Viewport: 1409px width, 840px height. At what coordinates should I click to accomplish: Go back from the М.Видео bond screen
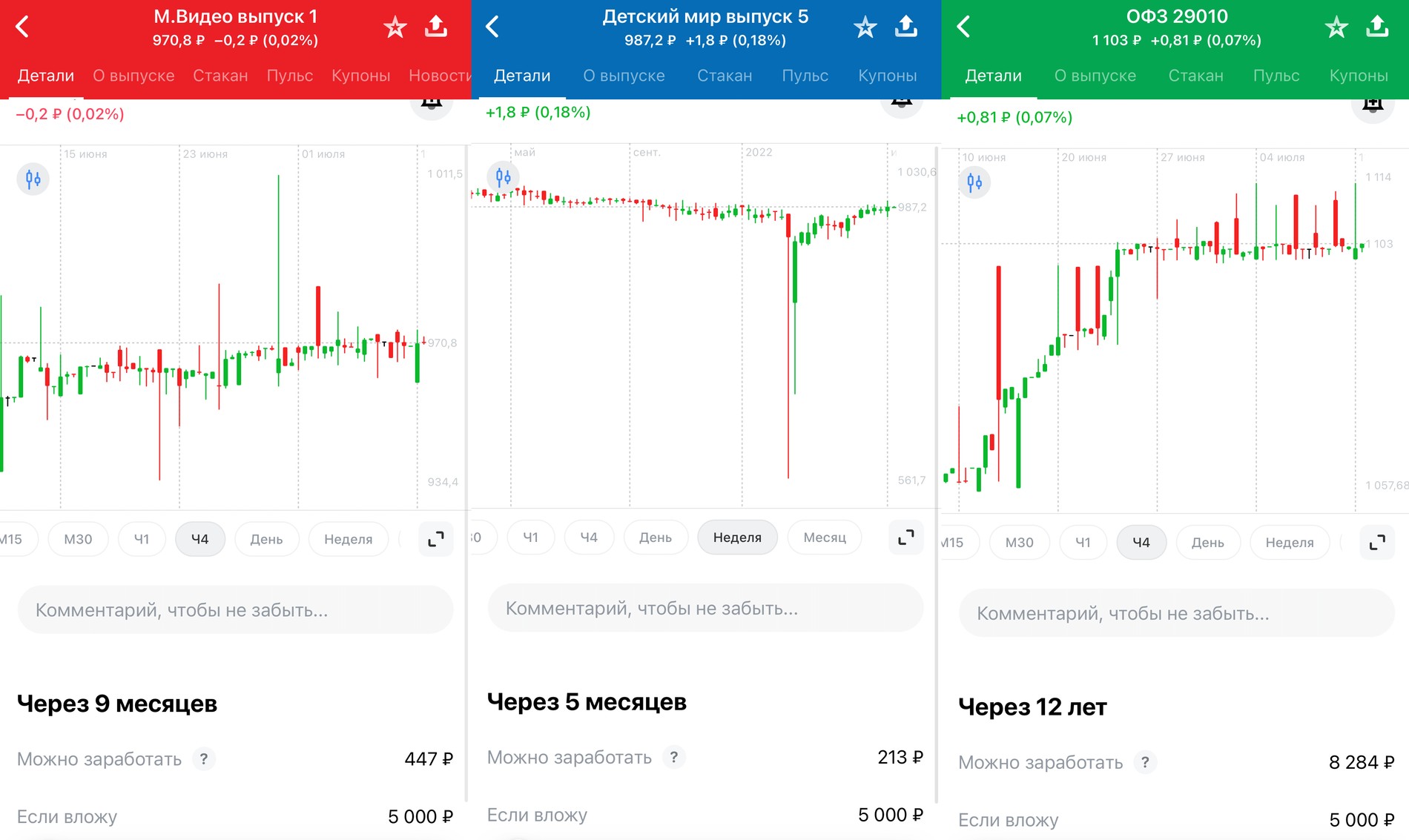(x=22, y=27)
